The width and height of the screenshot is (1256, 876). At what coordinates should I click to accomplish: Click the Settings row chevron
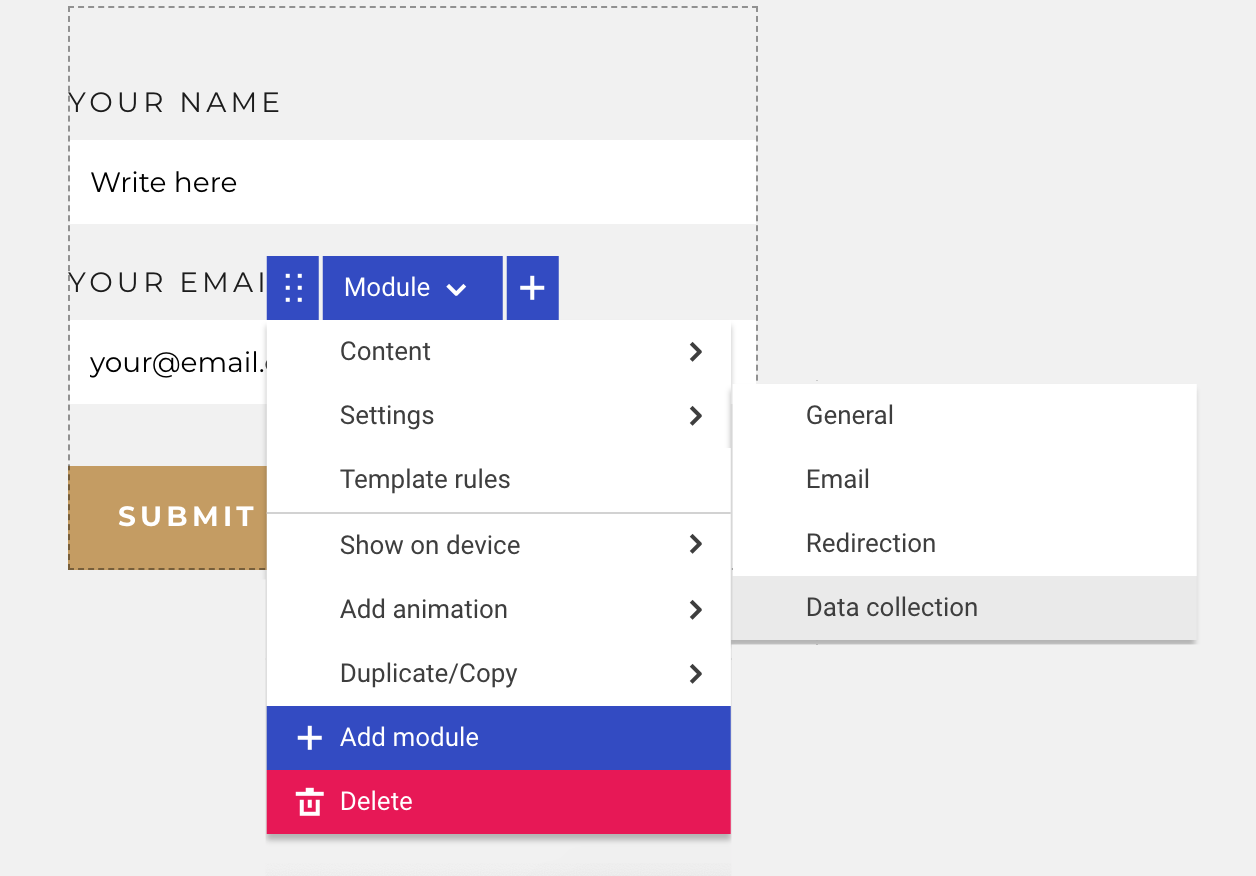(696, 416)
